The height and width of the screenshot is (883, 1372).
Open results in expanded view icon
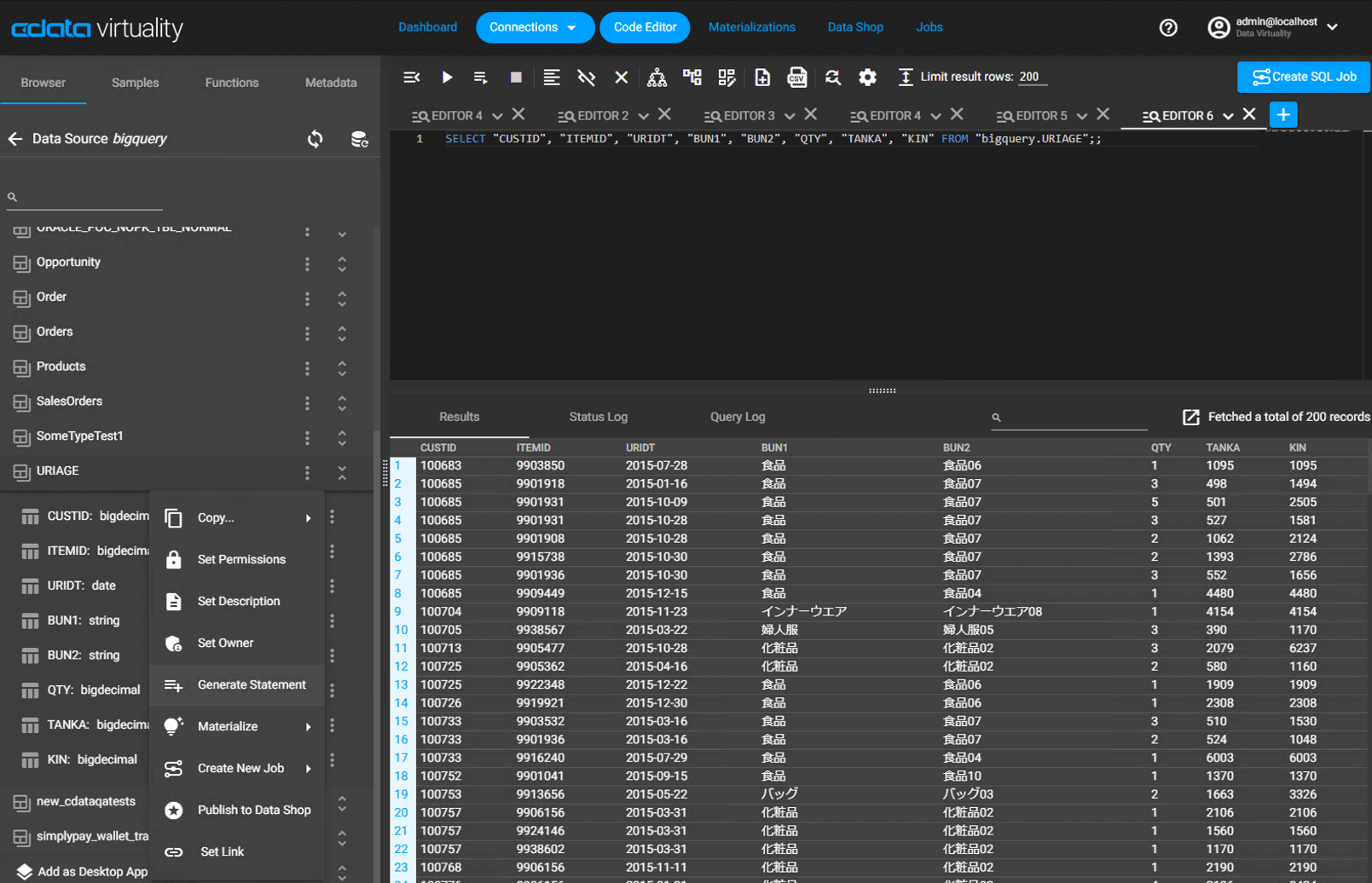pos(1190,417)
